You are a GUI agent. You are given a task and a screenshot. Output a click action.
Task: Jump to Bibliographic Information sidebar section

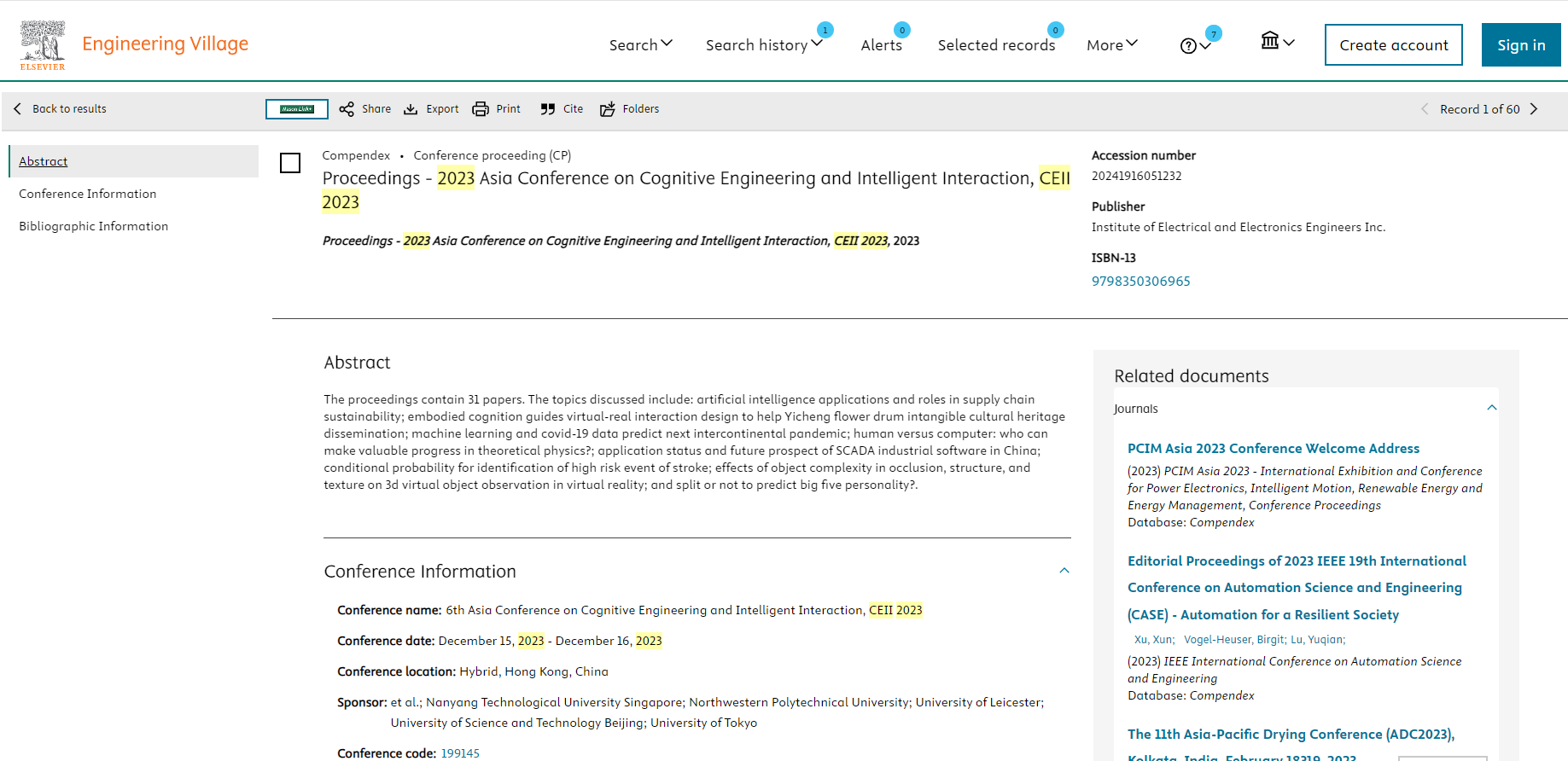coord(93,226)
